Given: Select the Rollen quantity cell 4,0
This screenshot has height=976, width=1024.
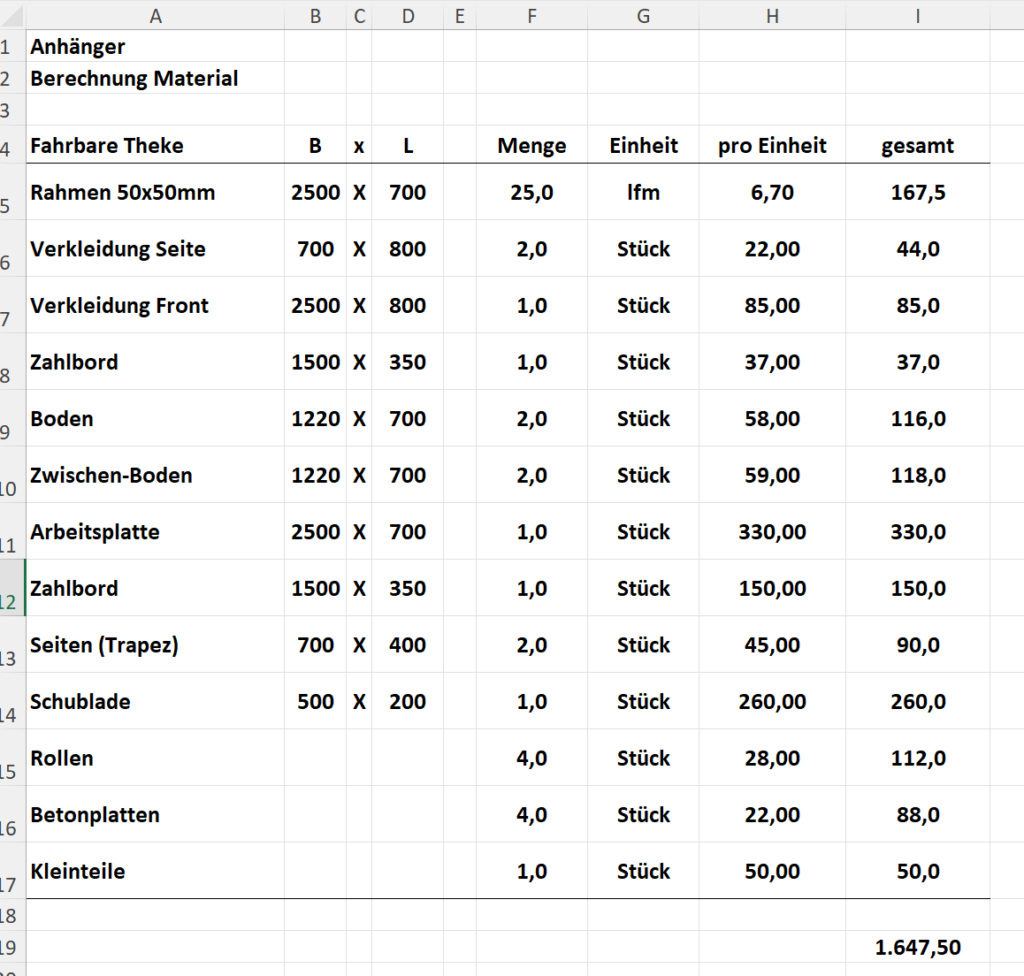Looking at the screenshot, I should tap(532, 758).
